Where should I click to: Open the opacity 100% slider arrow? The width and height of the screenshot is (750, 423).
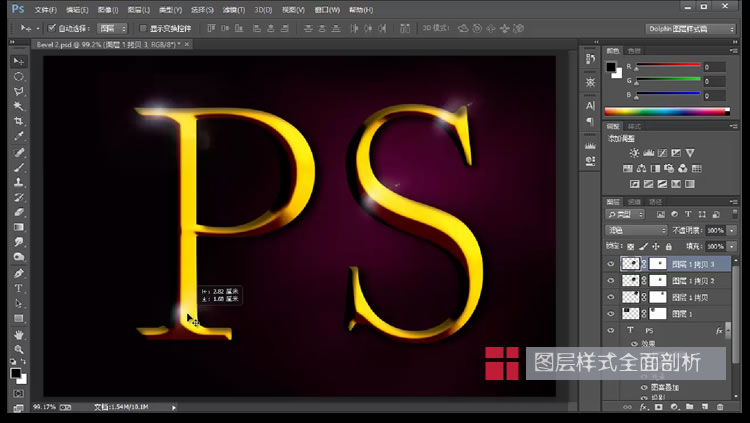click(x=732, y=231)
